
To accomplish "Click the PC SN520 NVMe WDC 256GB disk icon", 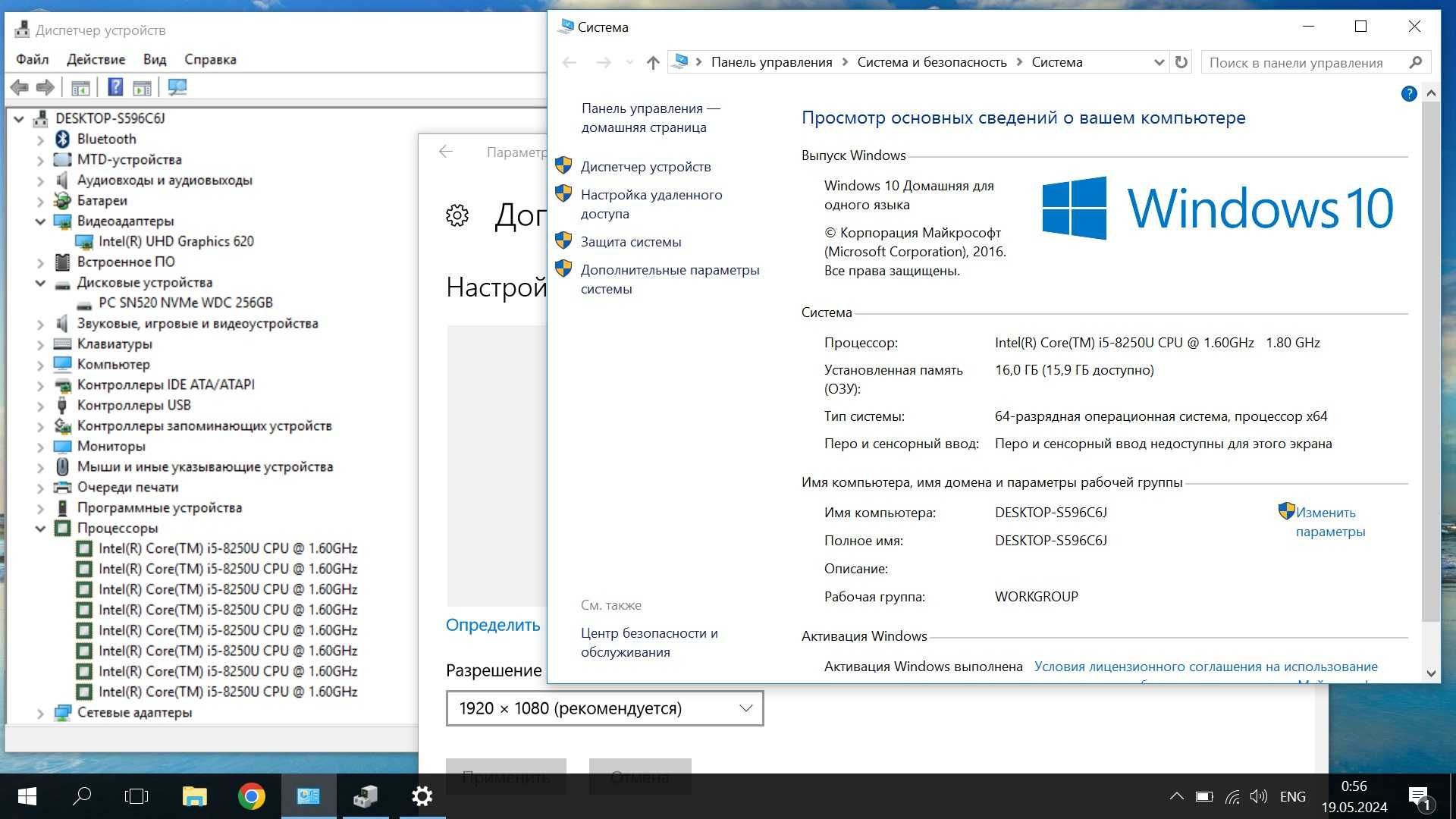I will [82, 302].
